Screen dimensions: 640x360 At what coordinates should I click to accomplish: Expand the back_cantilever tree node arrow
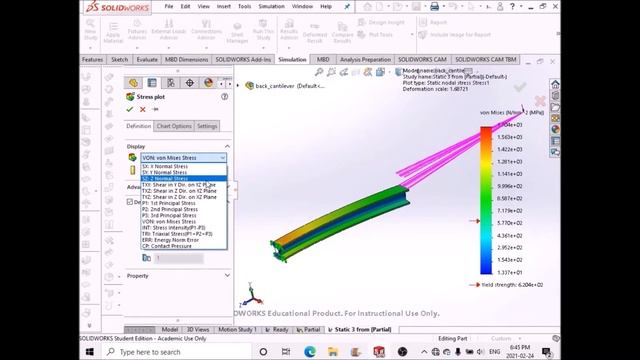238,86
